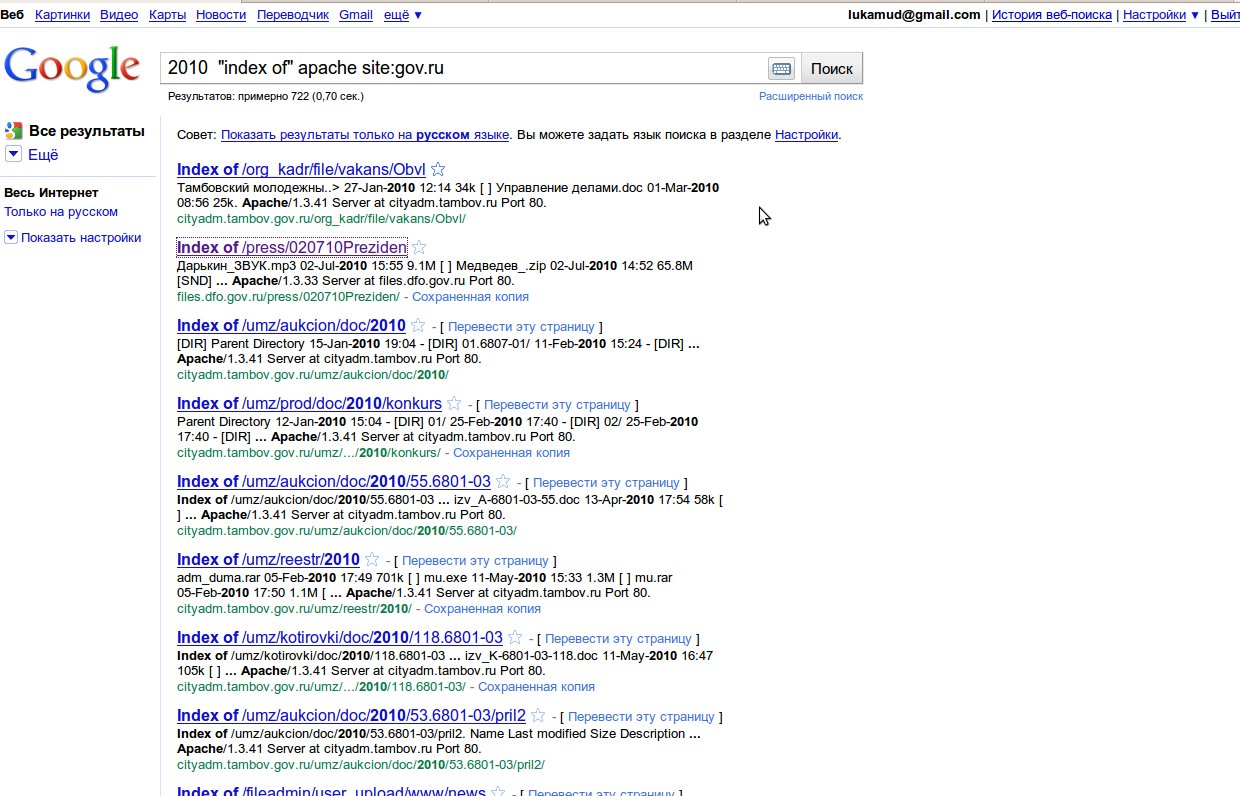Star the /umz/kotirovki/doc/2010/118.6801-03 result
Image resolution: width=1240 pixels, height=796 pixels.
[515, 637]
